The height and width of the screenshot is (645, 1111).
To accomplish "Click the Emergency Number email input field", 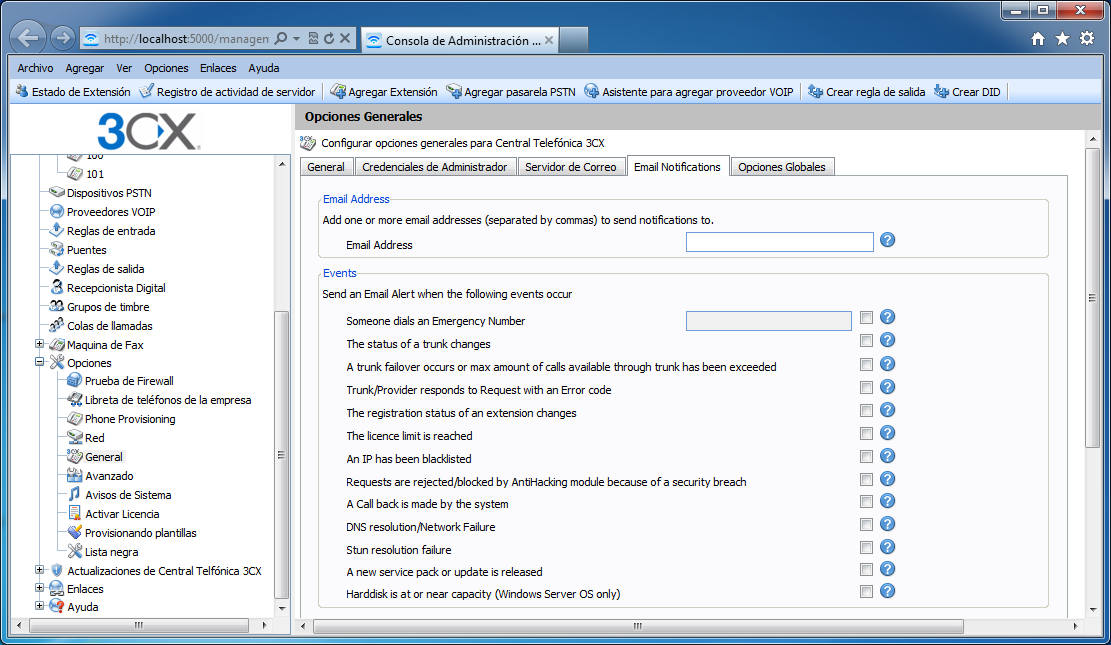I will tap(769, 321).
